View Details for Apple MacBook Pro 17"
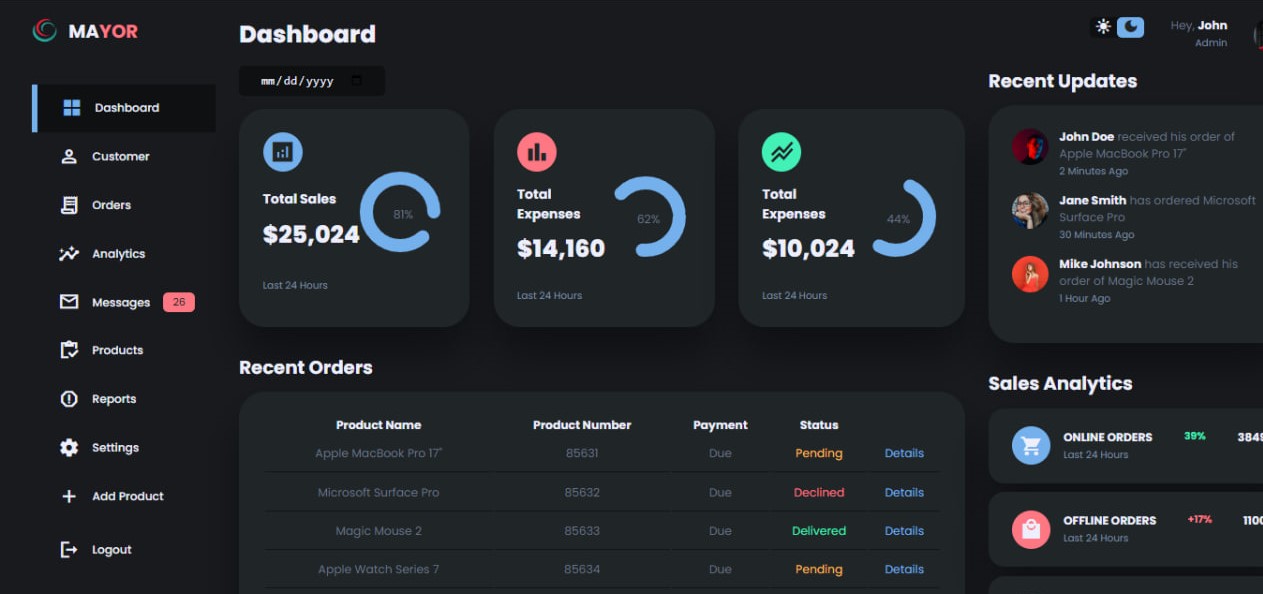Screen dimensions: 1263x594 click(x=904, y=453)
